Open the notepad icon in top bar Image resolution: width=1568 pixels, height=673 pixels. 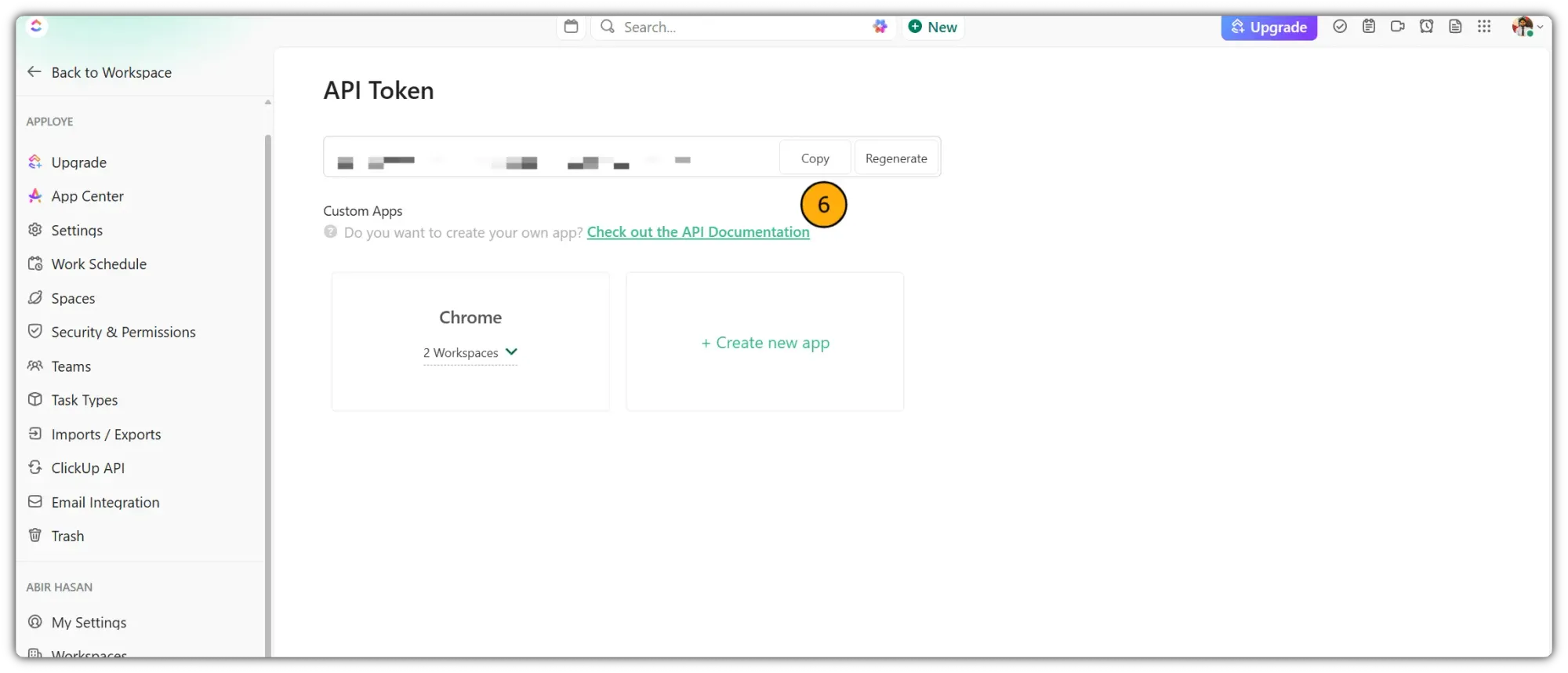tap(1369, 27)
